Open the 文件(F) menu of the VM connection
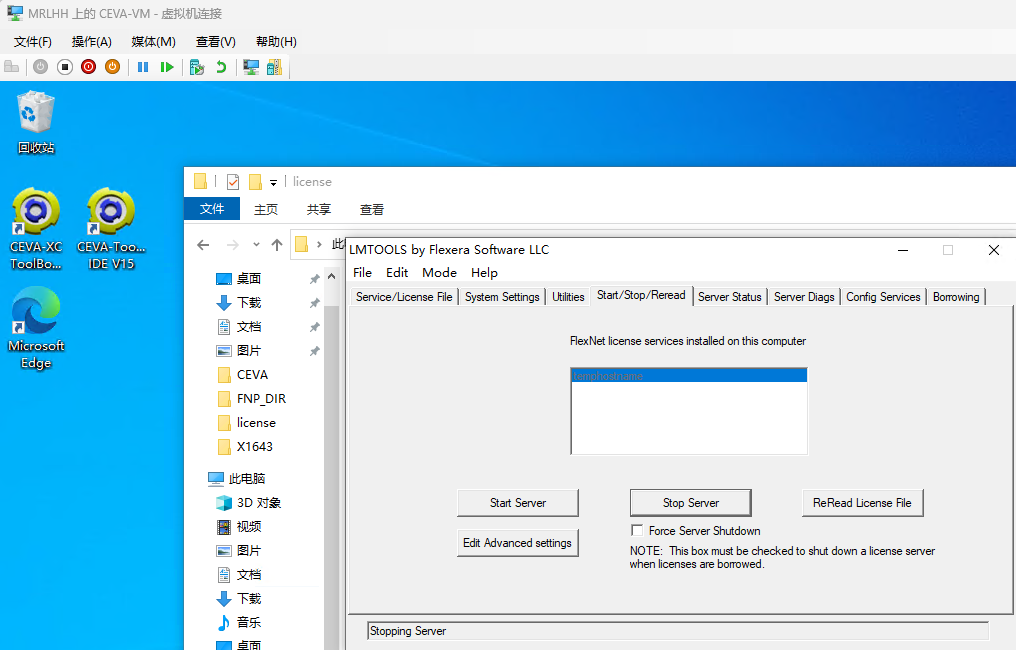Screen dimensions: 1016x650 pos(33,41)
